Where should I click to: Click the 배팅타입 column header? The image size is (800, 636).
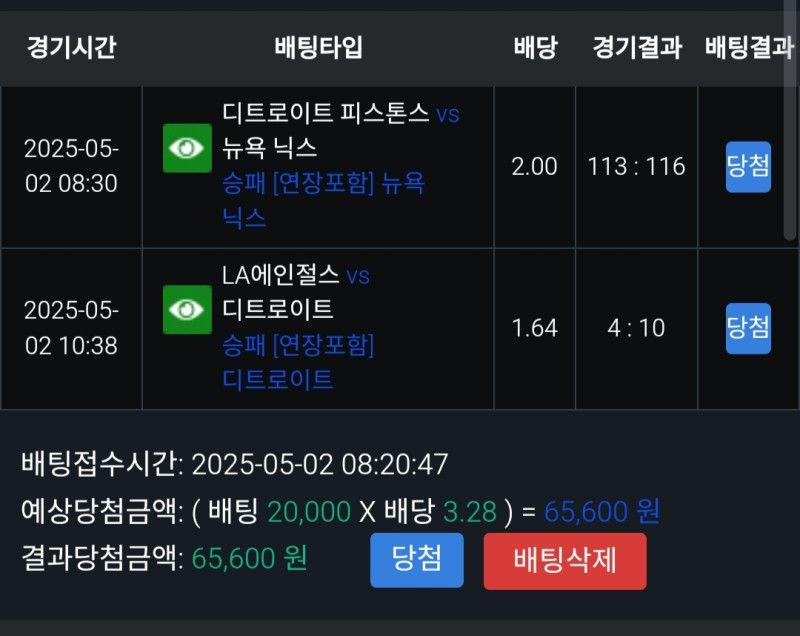[x=318, y=47]
